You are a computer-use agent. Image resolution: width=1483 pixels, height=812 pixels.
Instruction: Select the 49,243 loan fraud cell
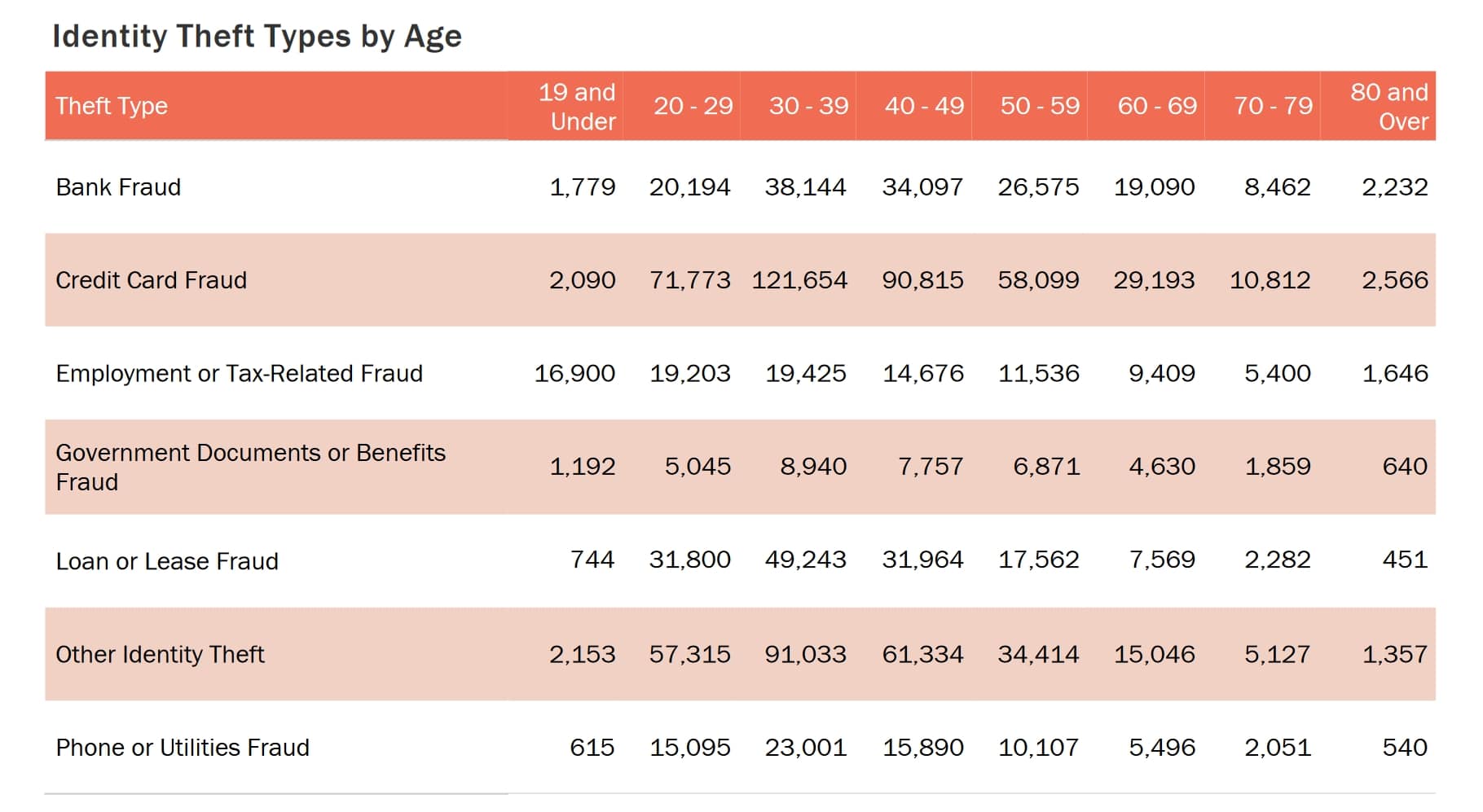pos(805,560)
